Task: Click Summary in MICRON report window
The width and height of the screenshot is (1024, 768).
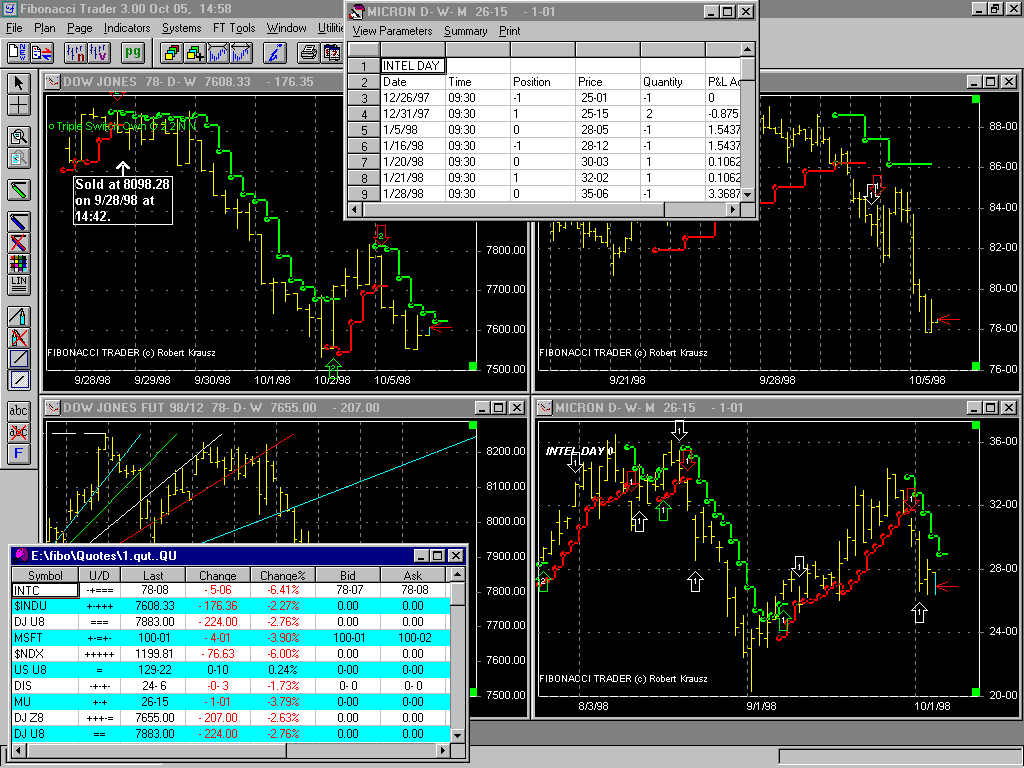Action: 466,31
